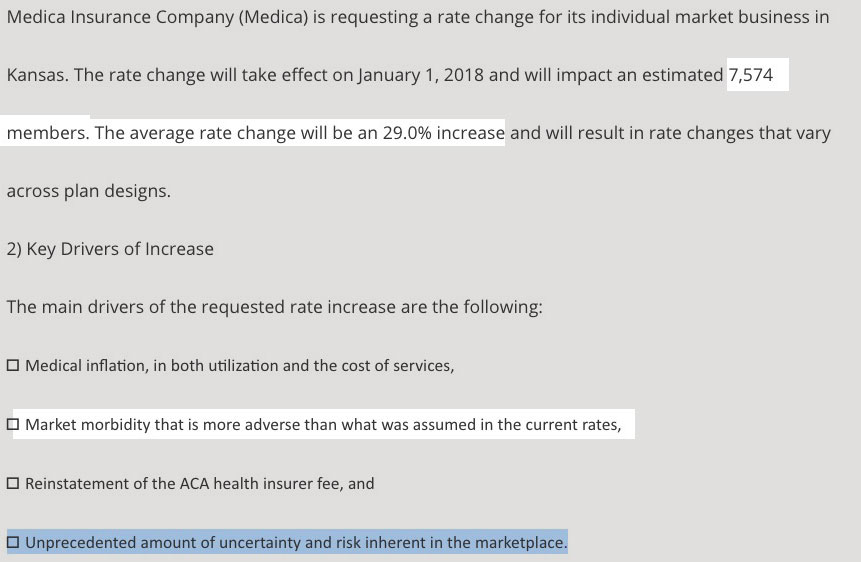Click the highlighted number "7,574"
Viewport: 861px width, 562px height.
(751, 75)
